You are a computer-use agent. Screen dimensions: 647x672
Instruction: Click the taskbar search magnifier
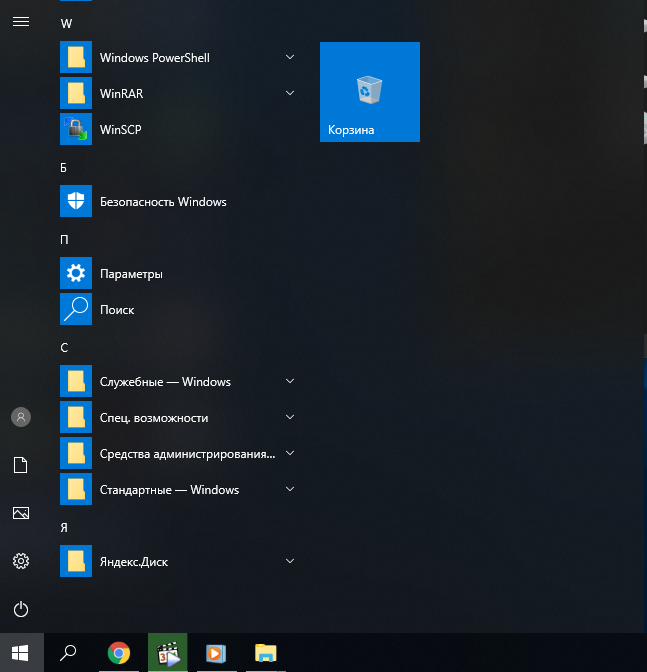click(x=68, y=653)
